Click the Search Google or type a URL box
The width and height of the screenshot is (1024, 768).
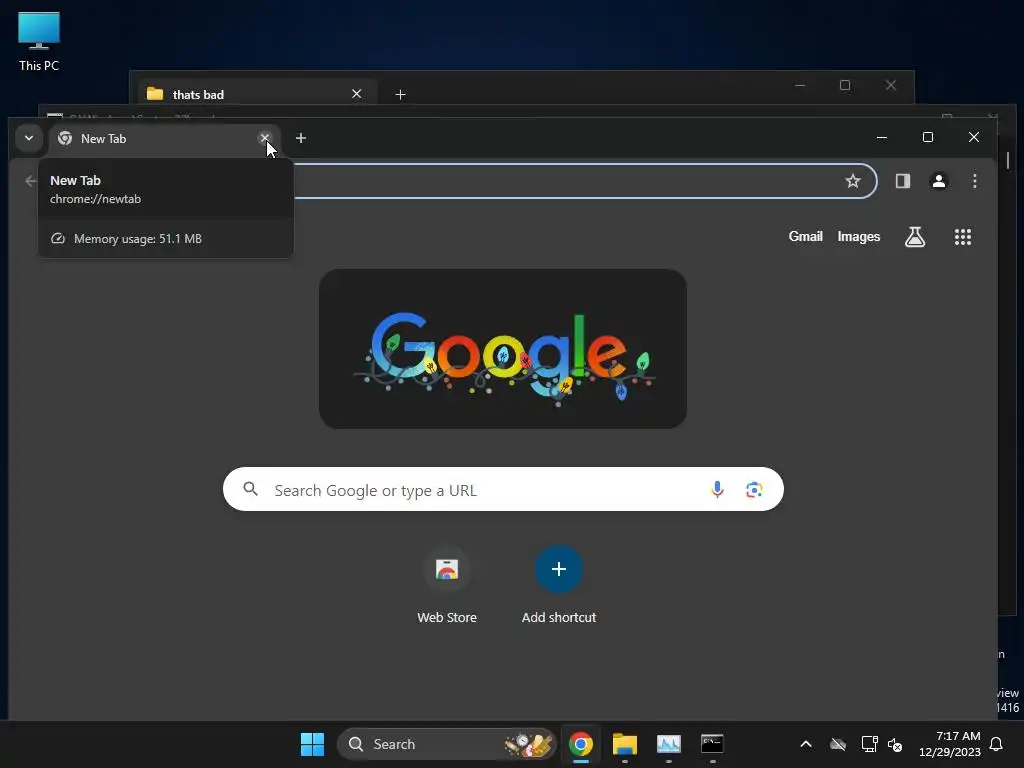coord(503,489)
